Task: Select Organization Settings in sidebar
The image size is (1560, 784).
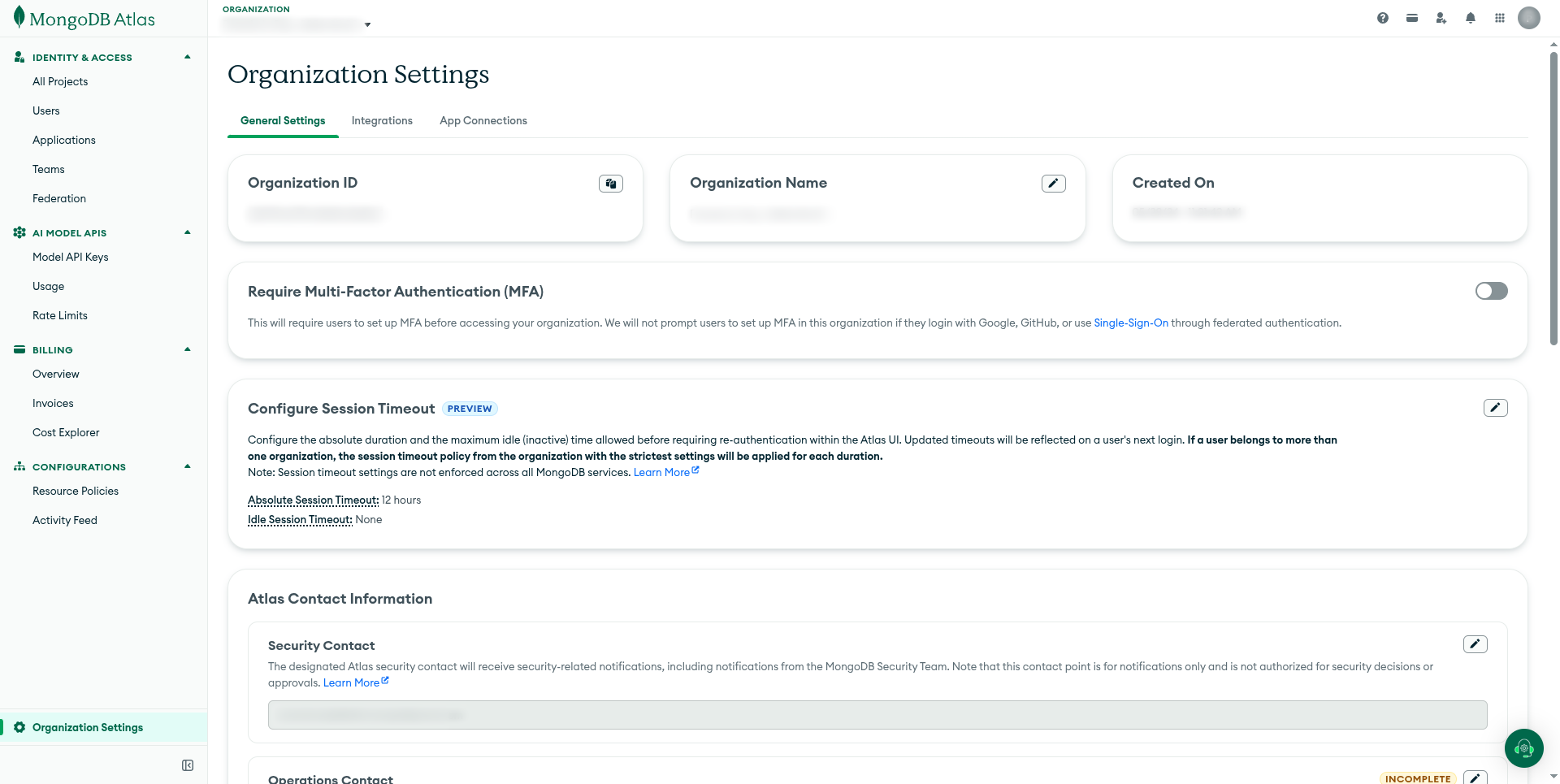Action: pos(104,727)
